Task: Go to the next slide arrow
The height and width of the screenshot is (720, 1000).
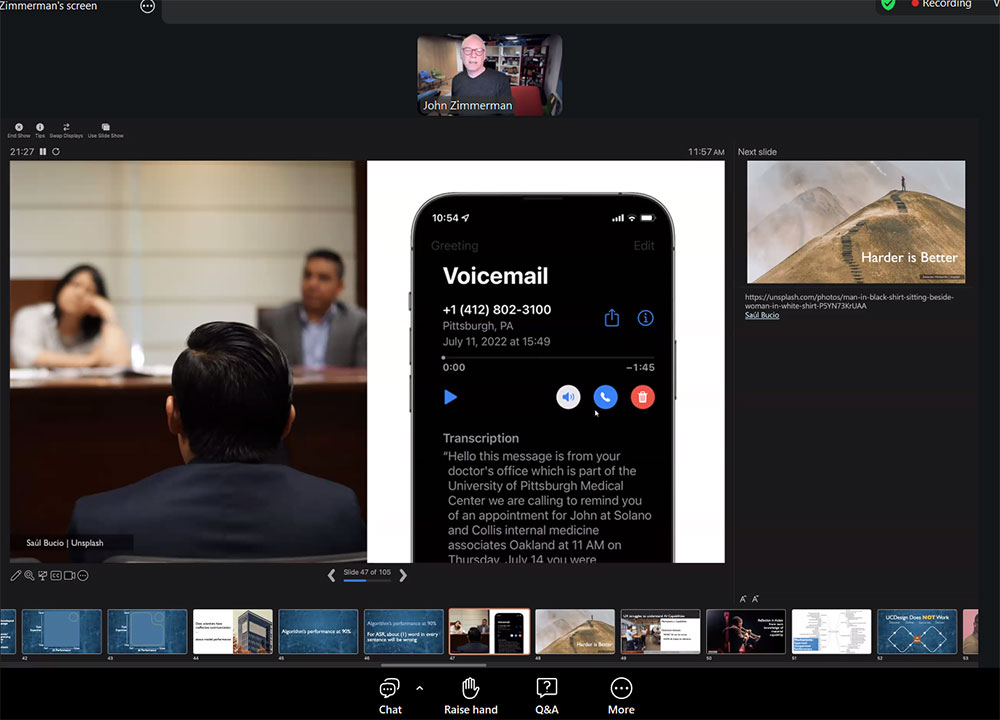Action: click(403, 575)
